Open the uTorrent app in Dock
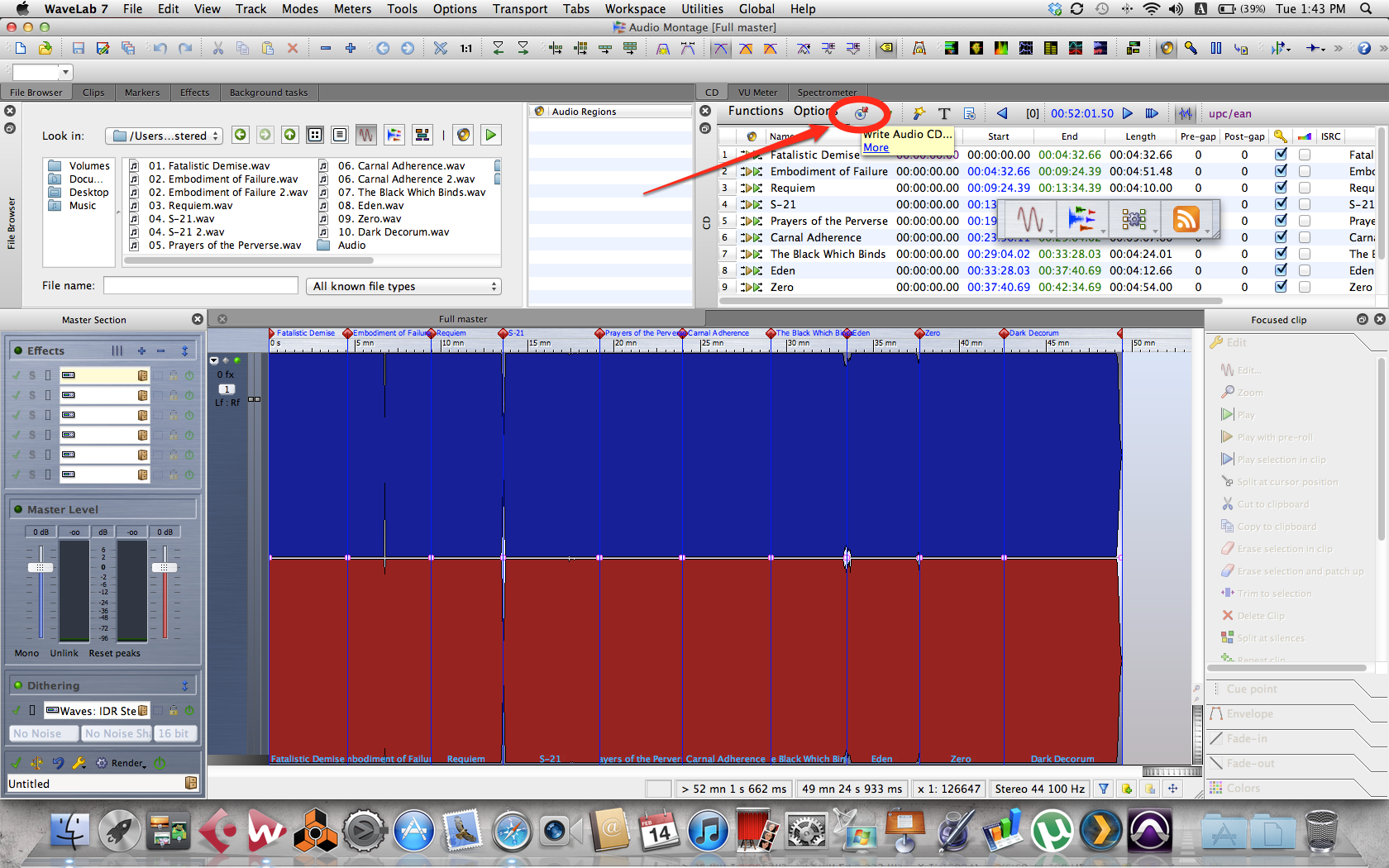Viewport: 1389px width, 868px height. tap(1051, 830)
